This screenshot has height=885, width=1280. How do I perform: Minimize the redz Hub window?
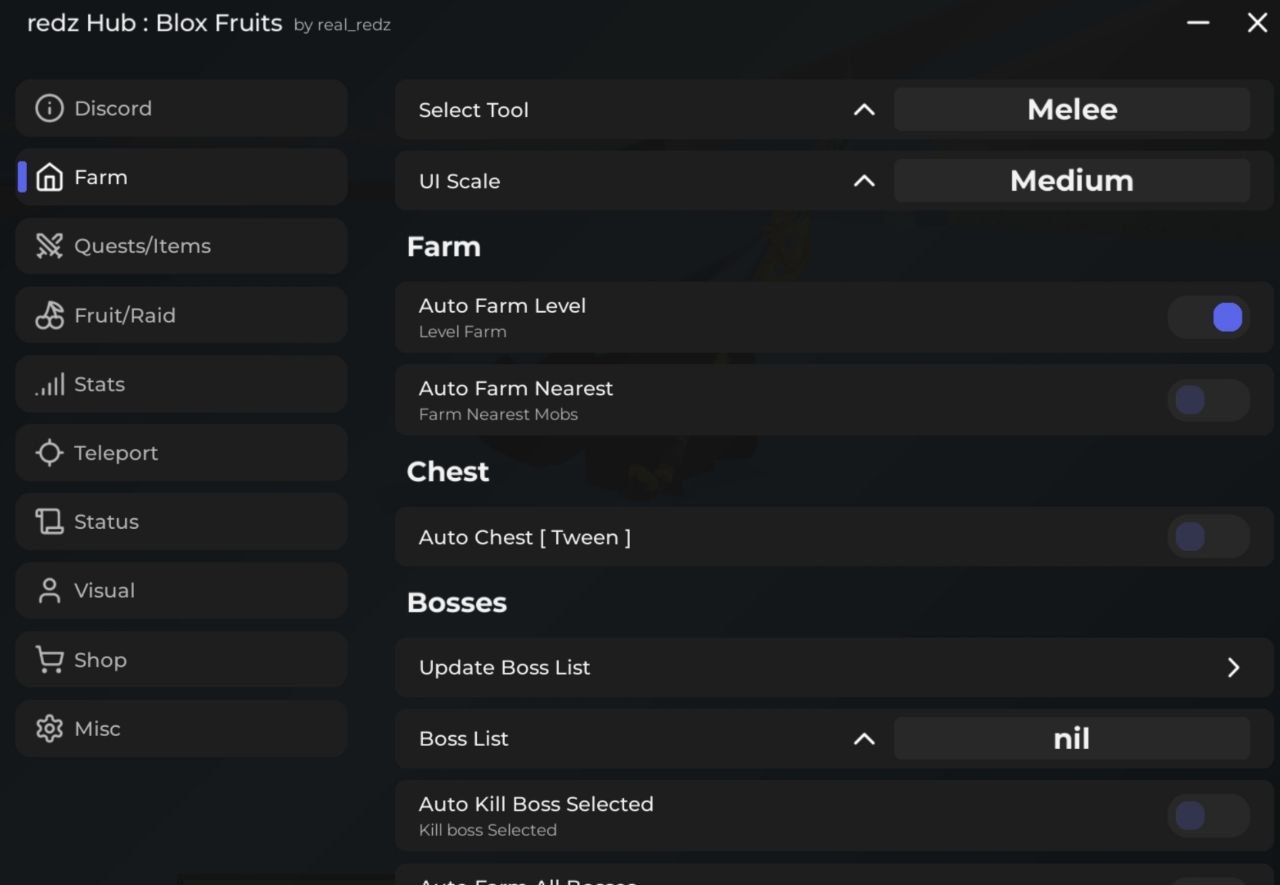(x=1198, y=23)
